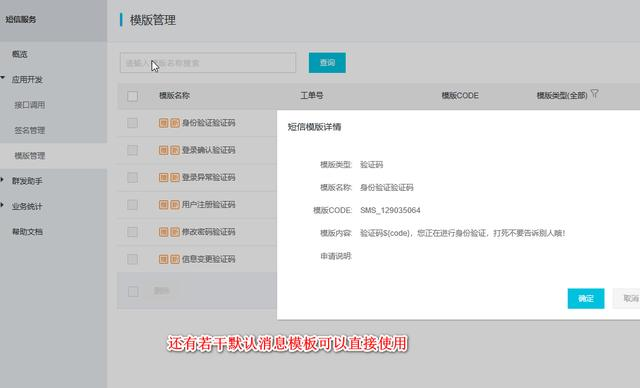This screenshot has width=640, height=388.
Task: Click the 模版管理 page heading
Action: 153,20
